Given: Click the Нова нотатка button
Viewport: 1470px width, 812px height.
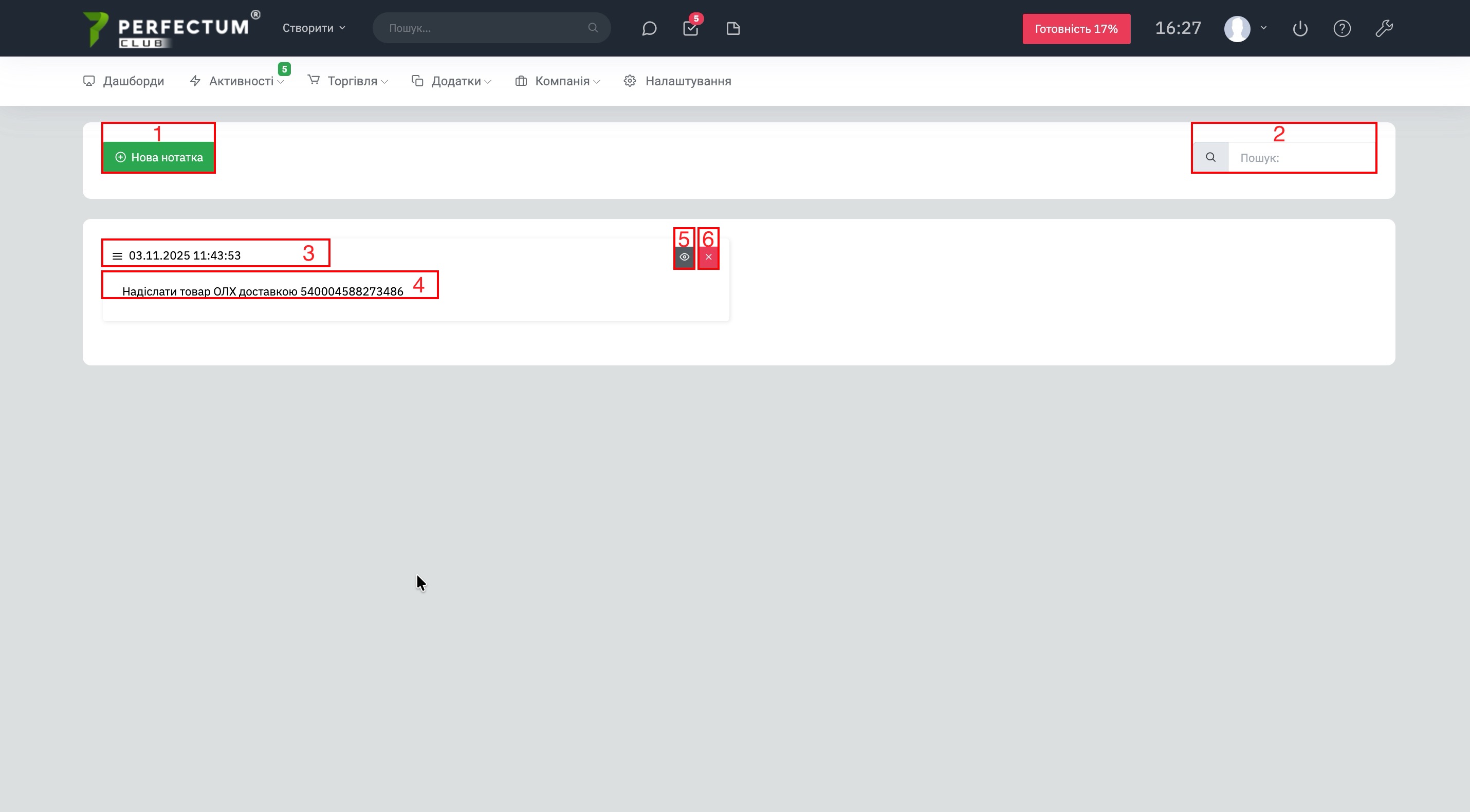Looking at the screenshot, I should (x=159, y=157).
